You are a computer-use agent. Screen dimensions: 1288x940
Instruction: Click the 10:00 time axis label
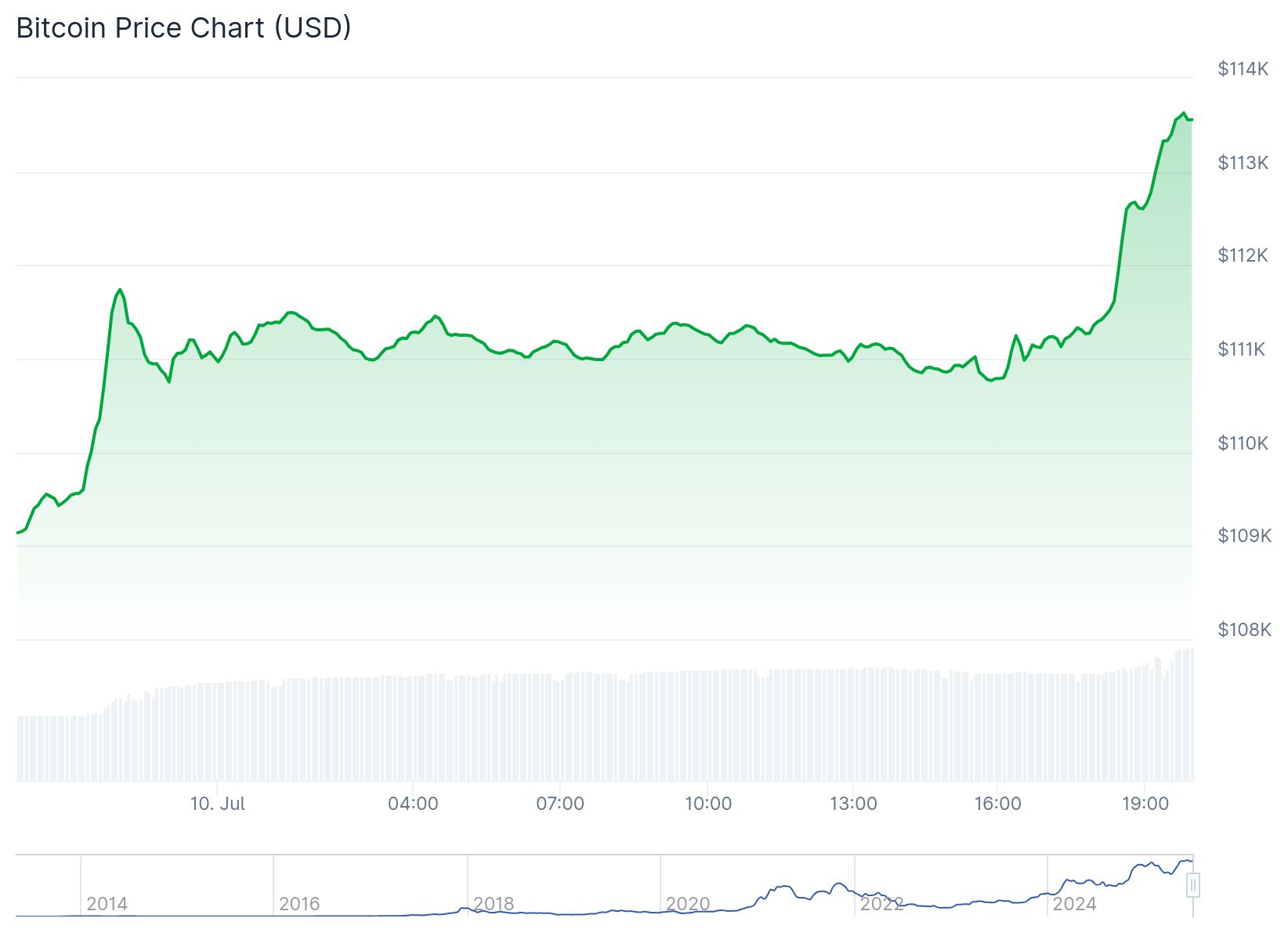(x=708, y=804)
